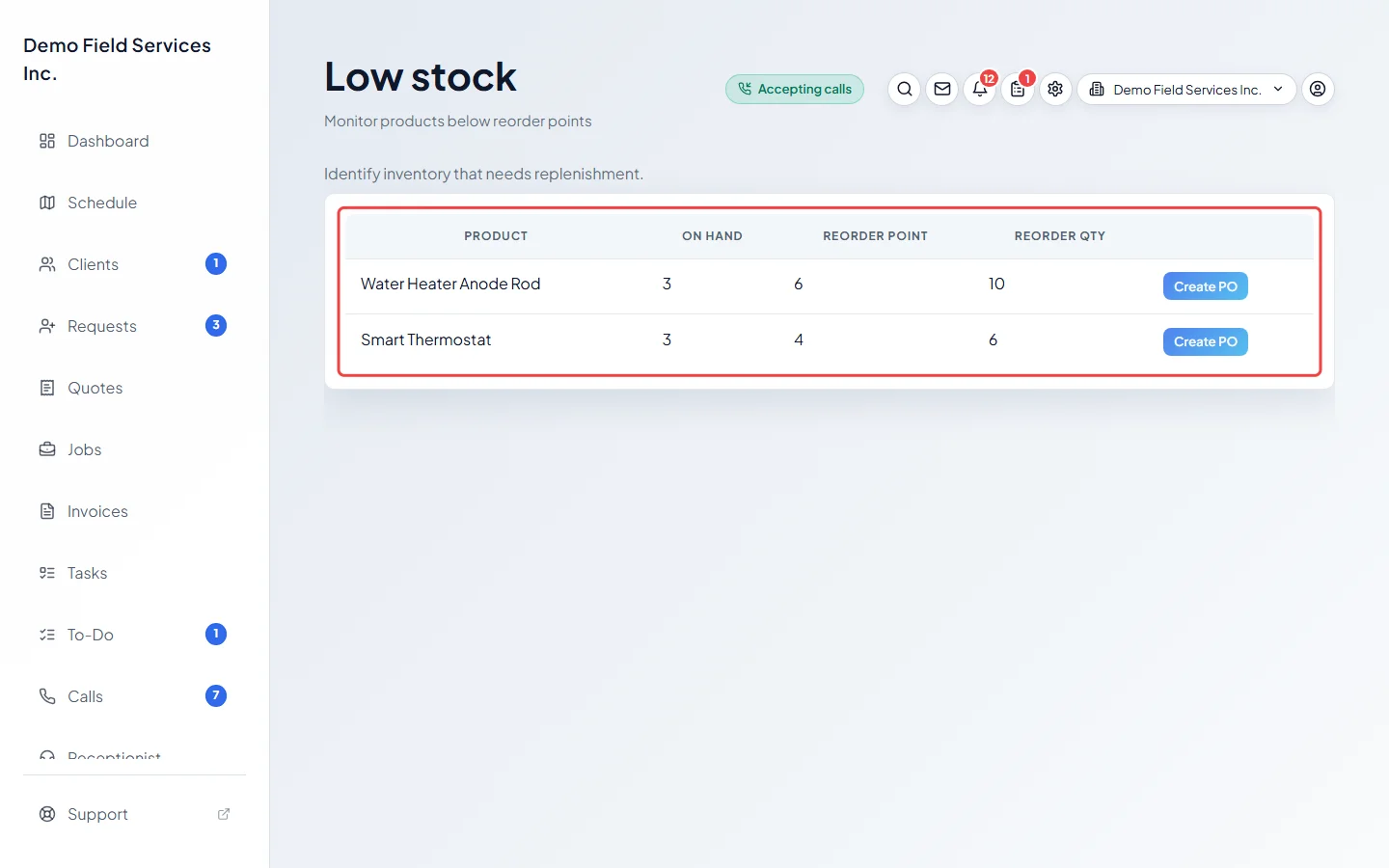Click the ON HAND column header
The width and height of the screenshot is (1389, 868).
coord(712,236)
